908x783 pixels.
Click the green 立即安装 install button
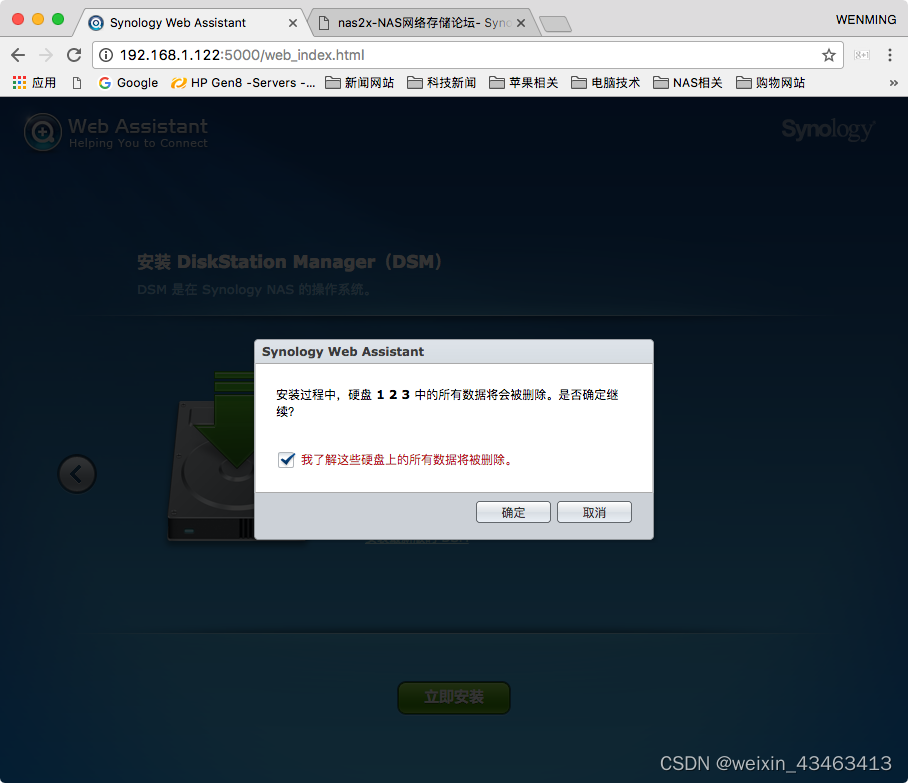coord(453,698)
